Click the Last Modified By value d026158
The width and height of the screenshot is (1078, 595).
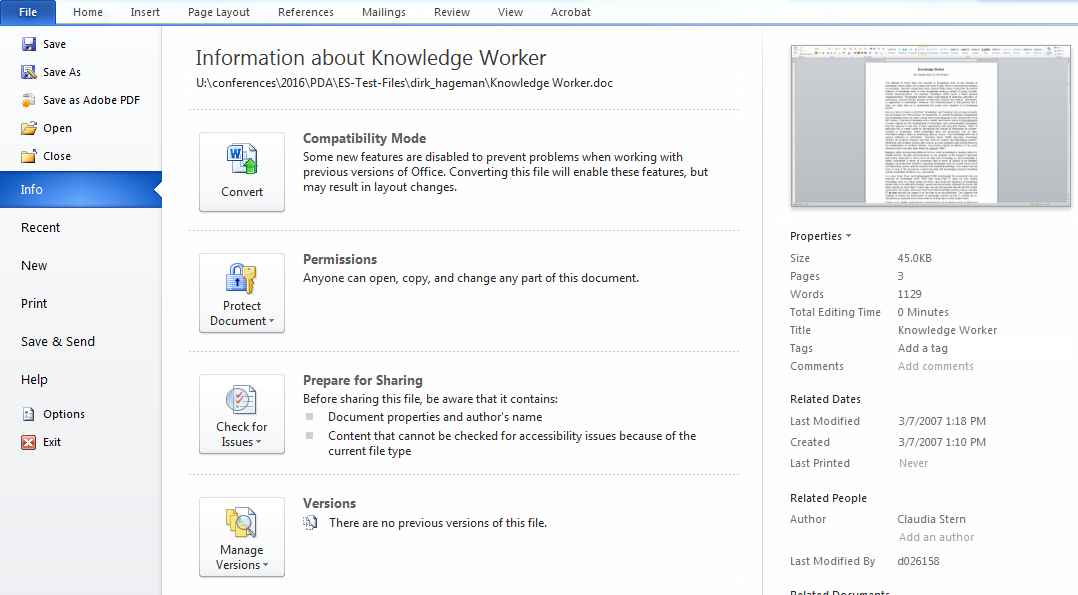point(918,561)
